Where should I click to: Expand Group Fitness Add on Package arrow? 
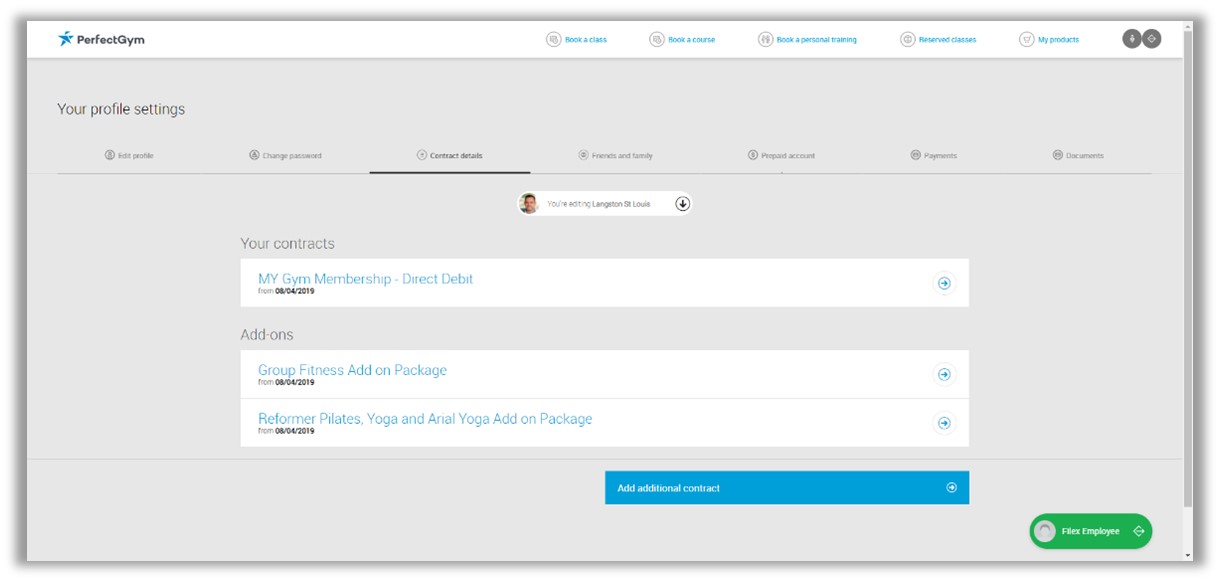(943, 375)
